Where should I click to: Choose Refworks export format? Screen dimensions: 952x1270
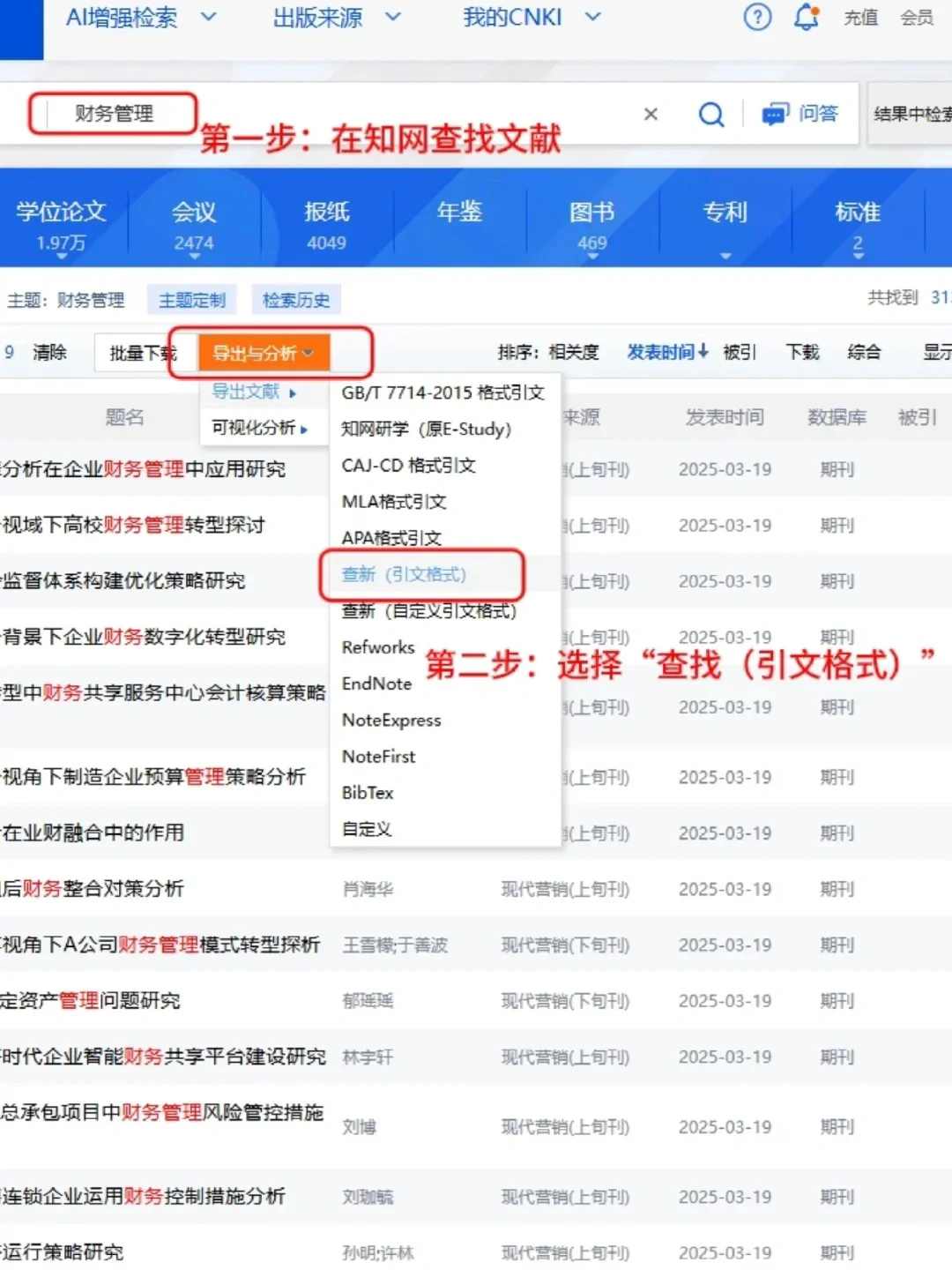coord(378,647)
